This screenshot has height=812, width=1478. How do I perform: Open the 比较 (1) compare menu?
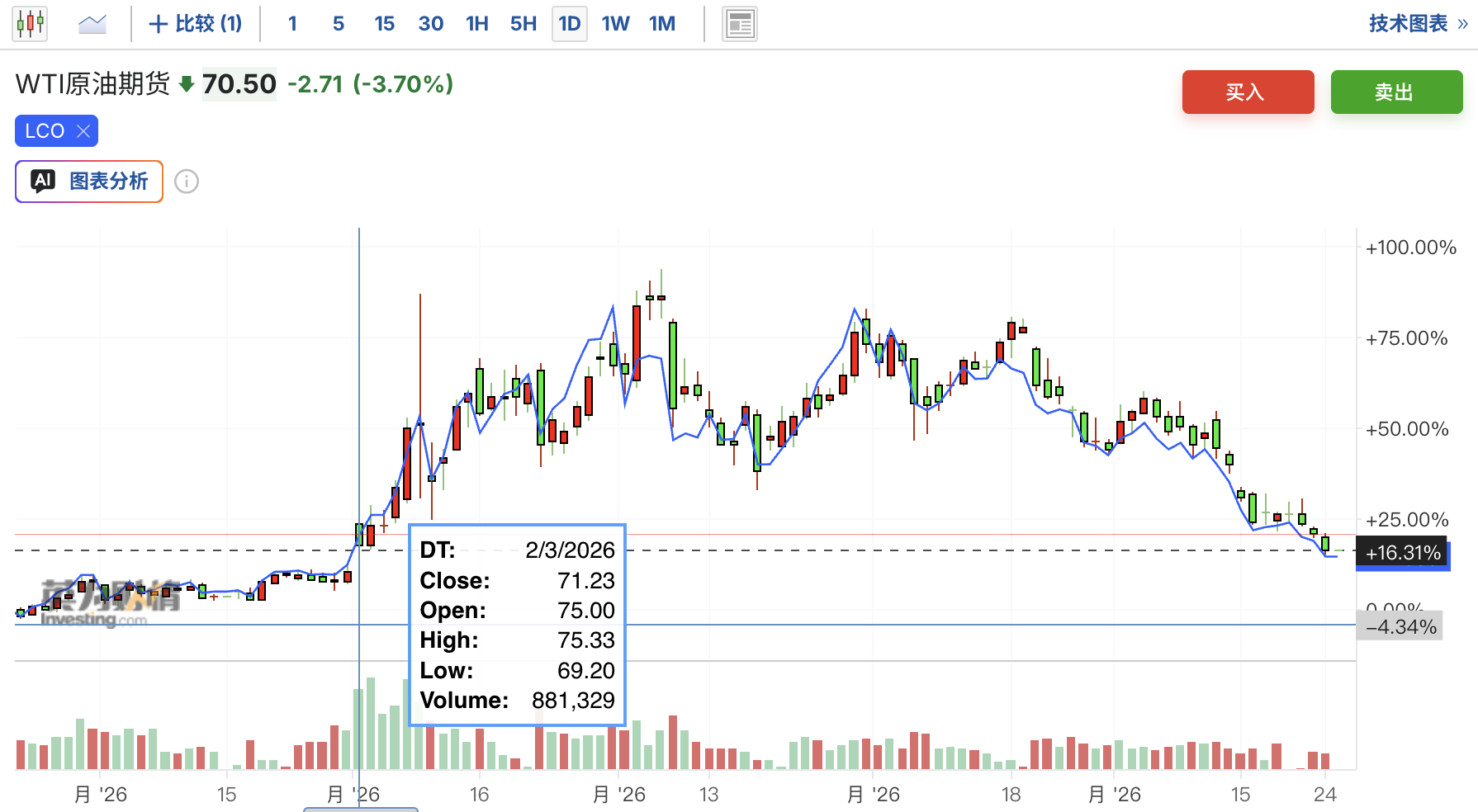coord(195,24)
